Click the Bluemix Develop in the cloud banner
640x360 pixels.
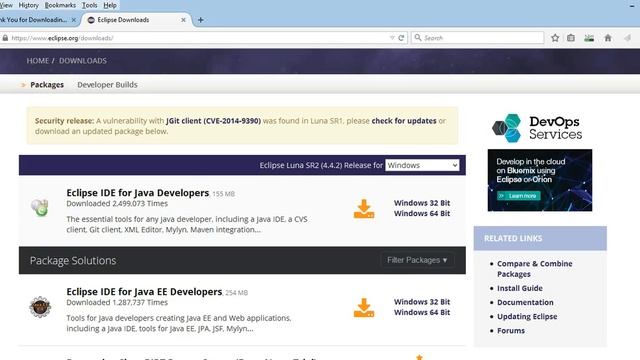click(540, 180)
